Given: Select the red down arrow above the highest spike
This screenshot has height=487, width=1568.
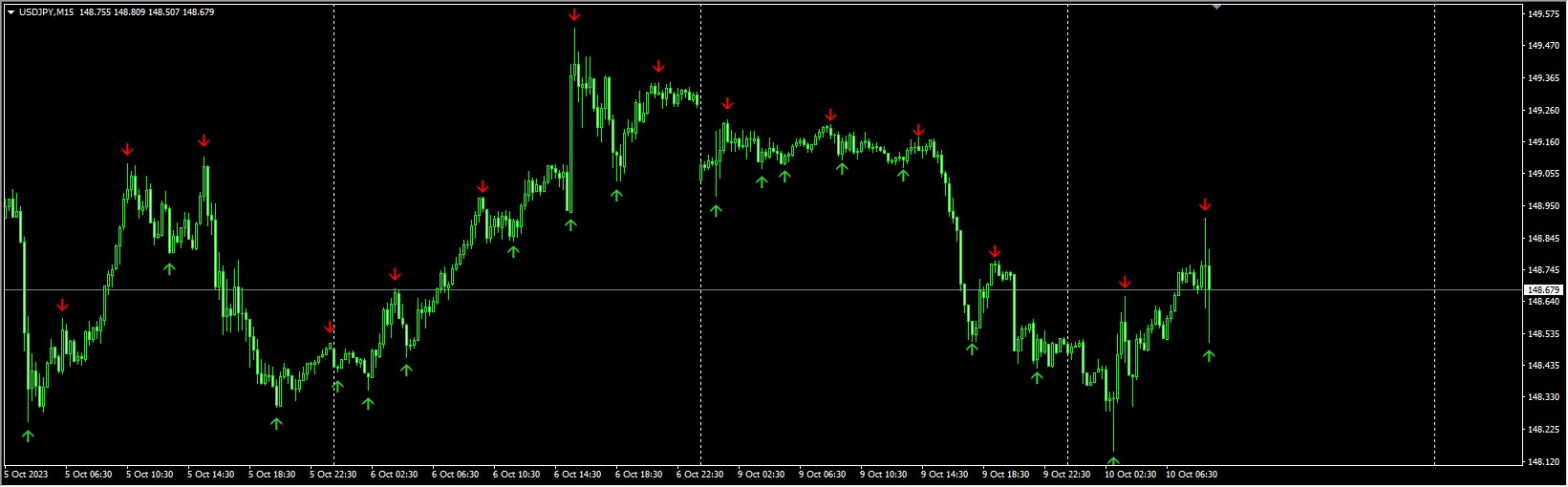Looking at the screenshot, I should coord(574,14).
